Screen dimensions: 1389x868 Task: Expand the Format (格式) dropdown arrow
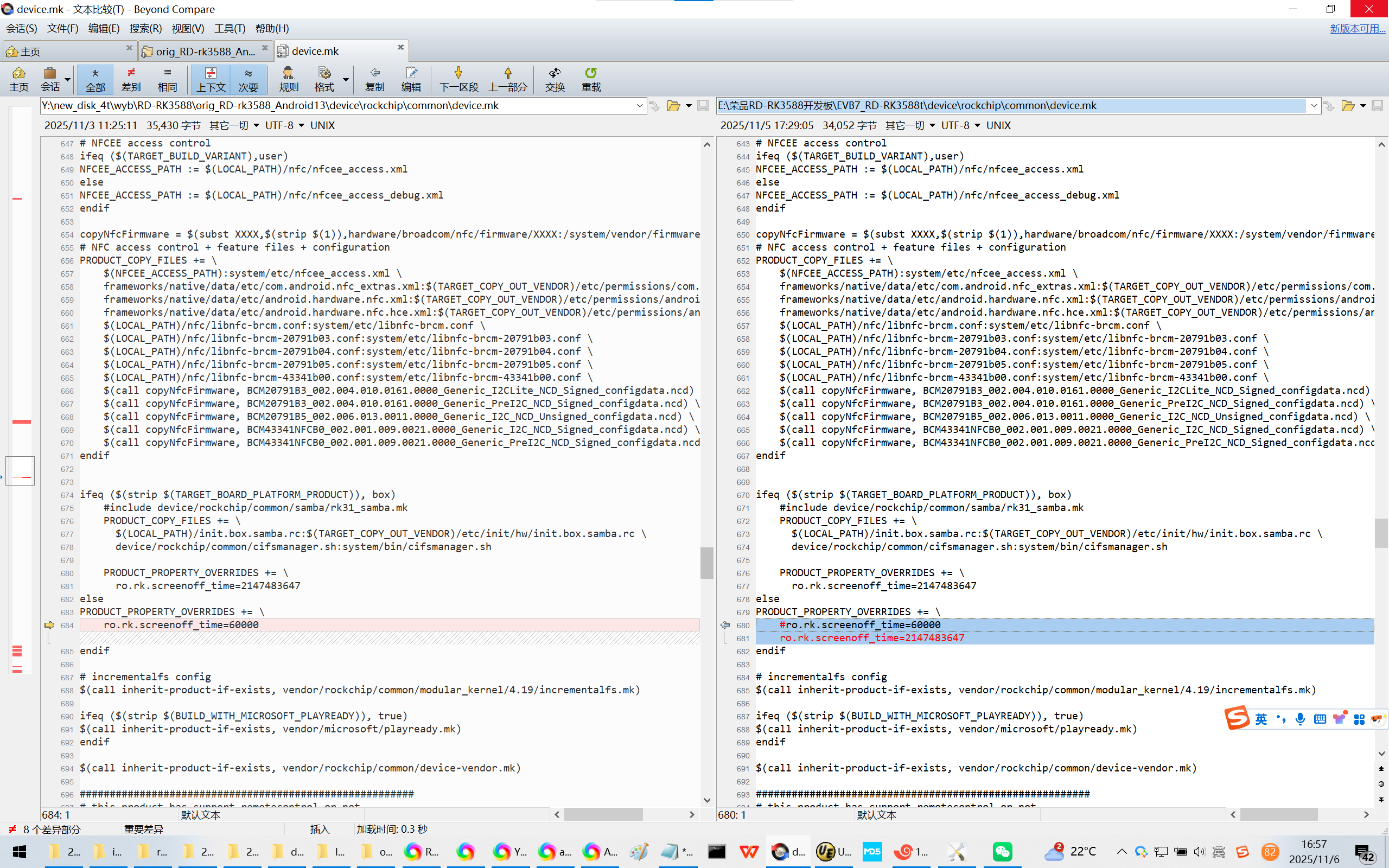click(x=346, y=80)
